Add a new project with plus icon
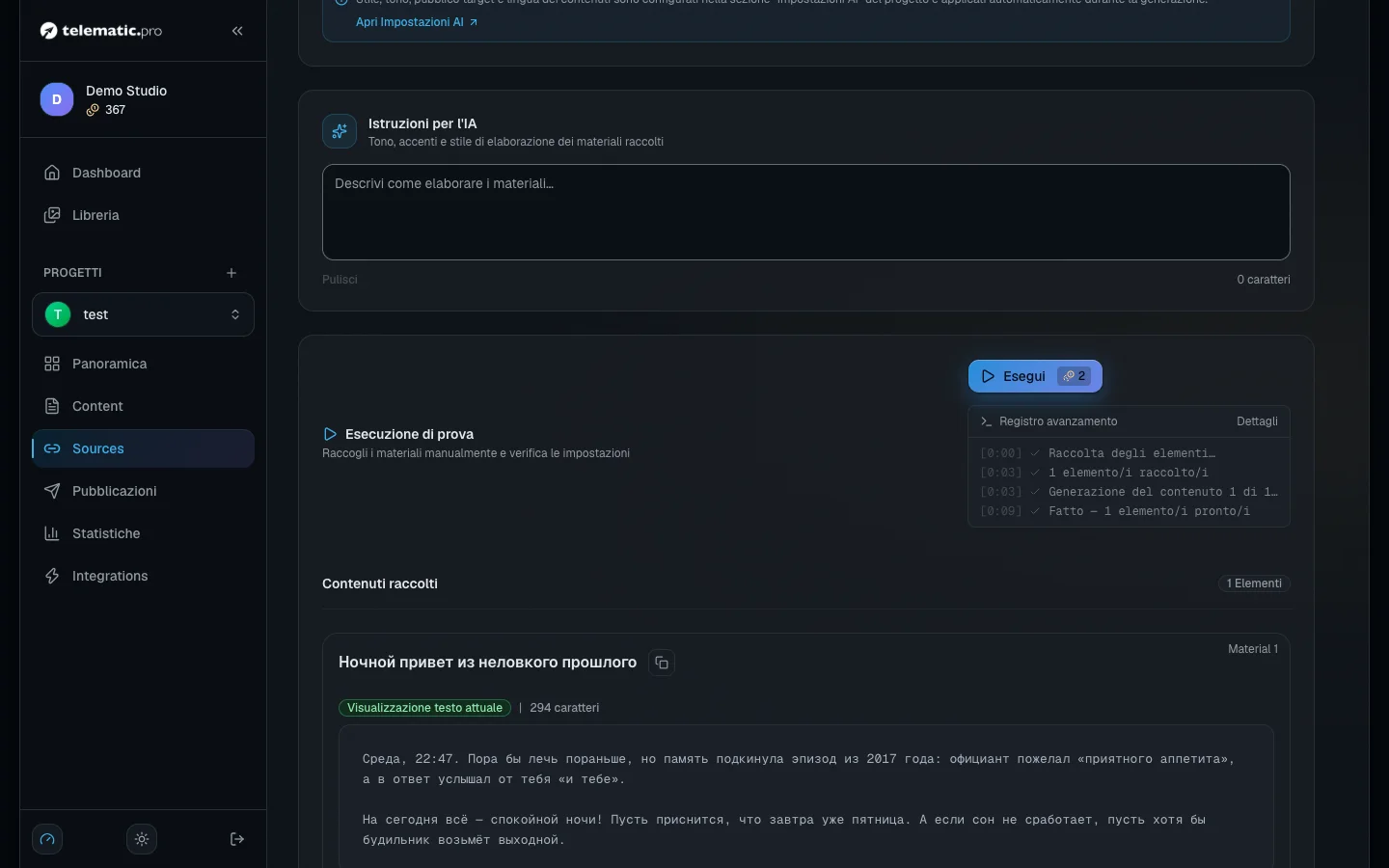Viewport: 1389px width, 868px height. click(x=231, y=273)
